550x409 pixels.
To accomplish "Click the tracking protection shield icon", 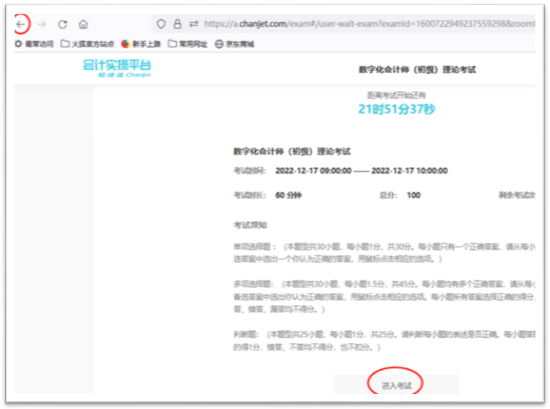I will pyautogui.click(x=161, y=24).
